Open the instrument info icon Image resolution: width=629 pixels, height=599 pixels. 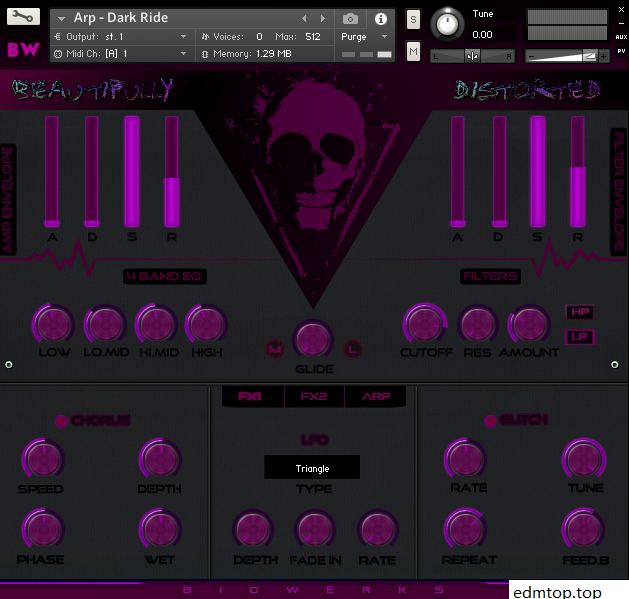[380, 19]
